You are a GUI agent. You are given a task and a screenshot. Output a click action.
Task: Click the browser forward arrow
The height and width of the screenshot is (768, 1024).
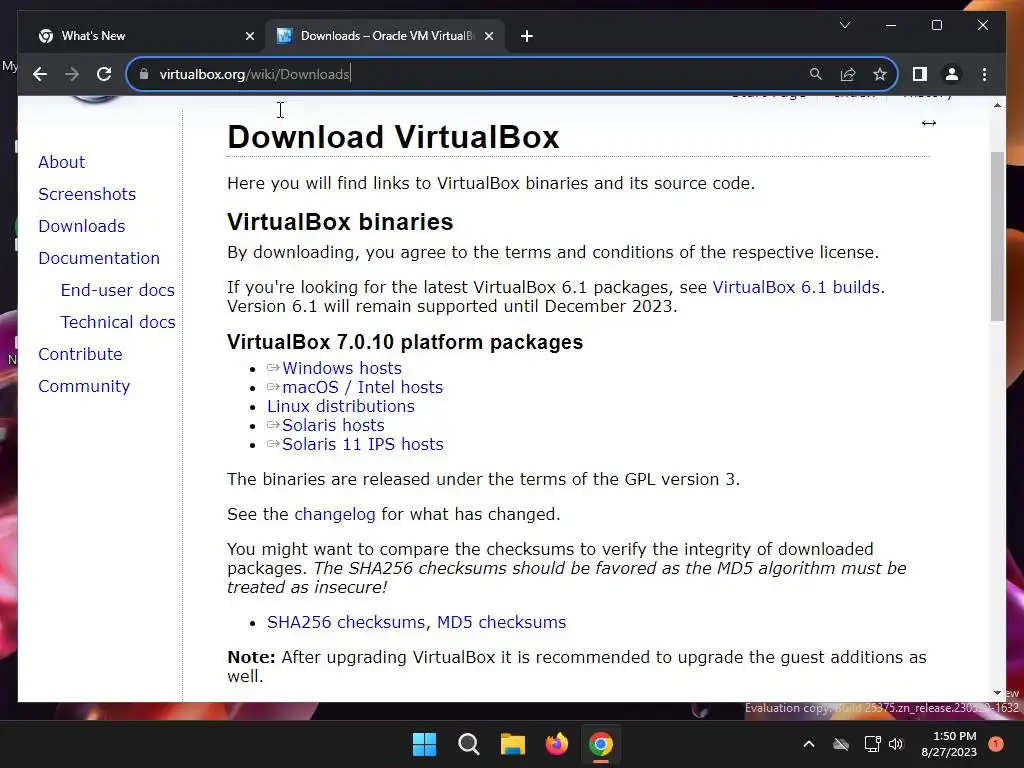(72, 74)
